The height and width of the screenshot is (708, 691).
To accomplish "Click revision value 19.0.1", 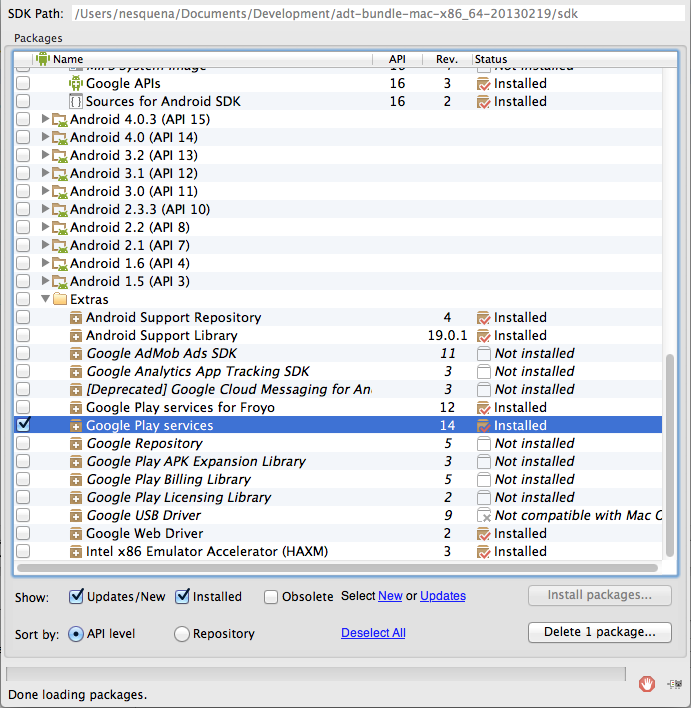I will pyautogui.click(x=447, y=335).
